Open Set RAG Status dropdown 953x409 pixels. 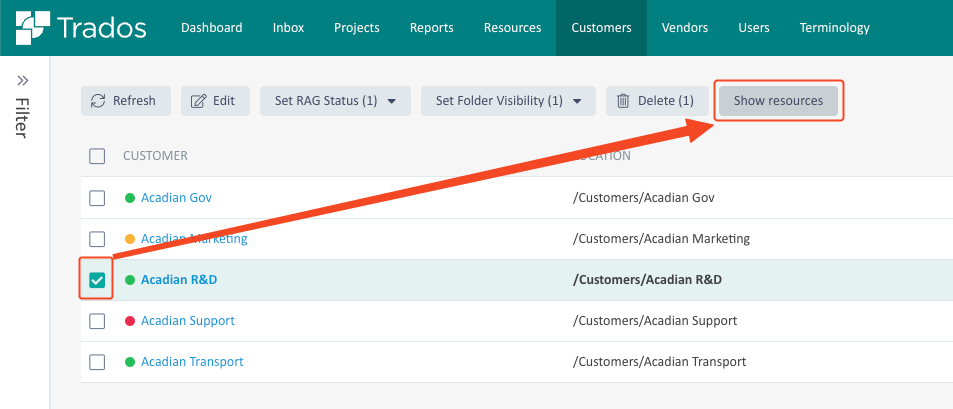[335, 101]
